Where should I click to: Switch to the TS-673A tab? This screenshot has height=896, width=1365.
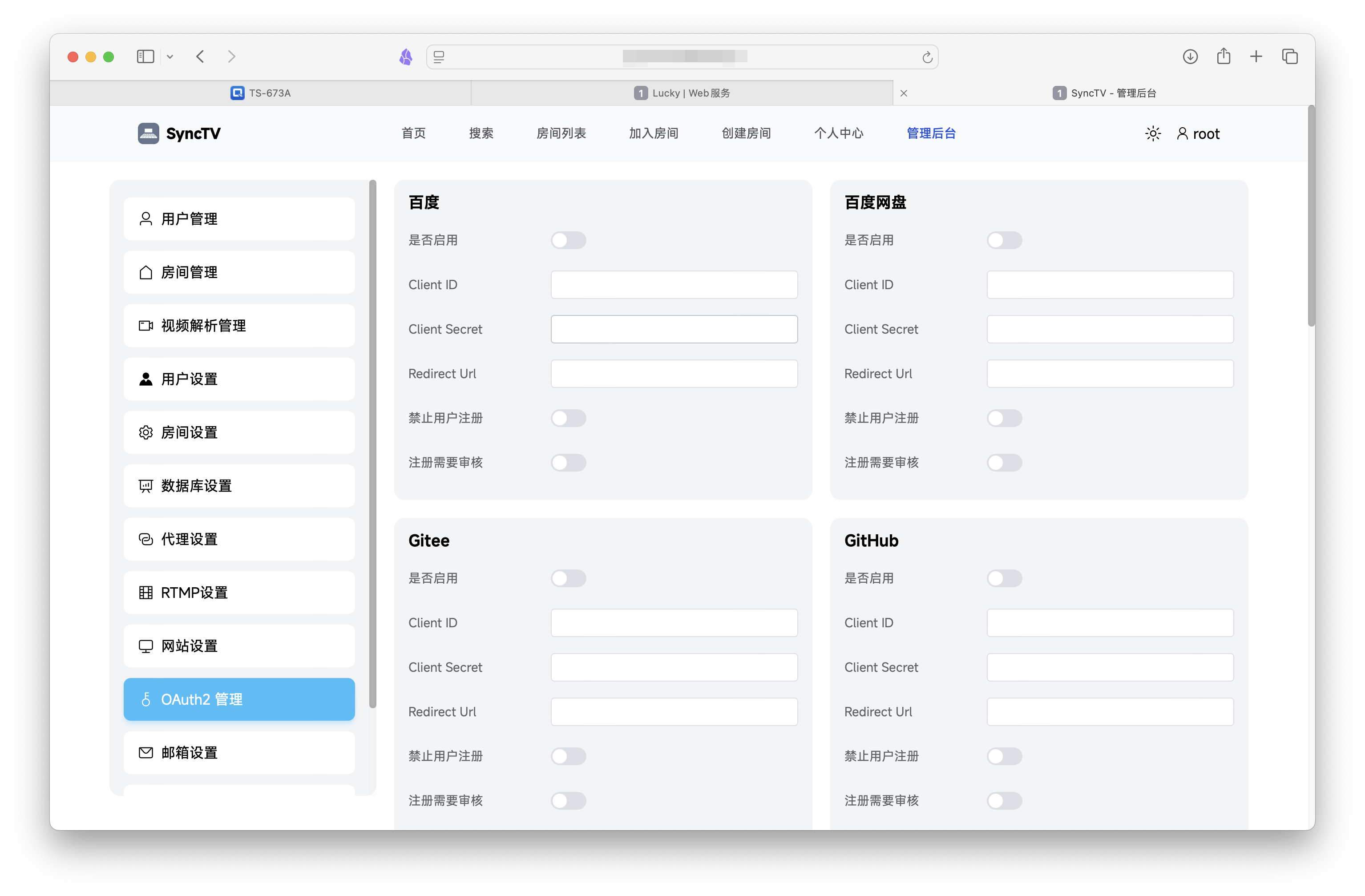260,93
